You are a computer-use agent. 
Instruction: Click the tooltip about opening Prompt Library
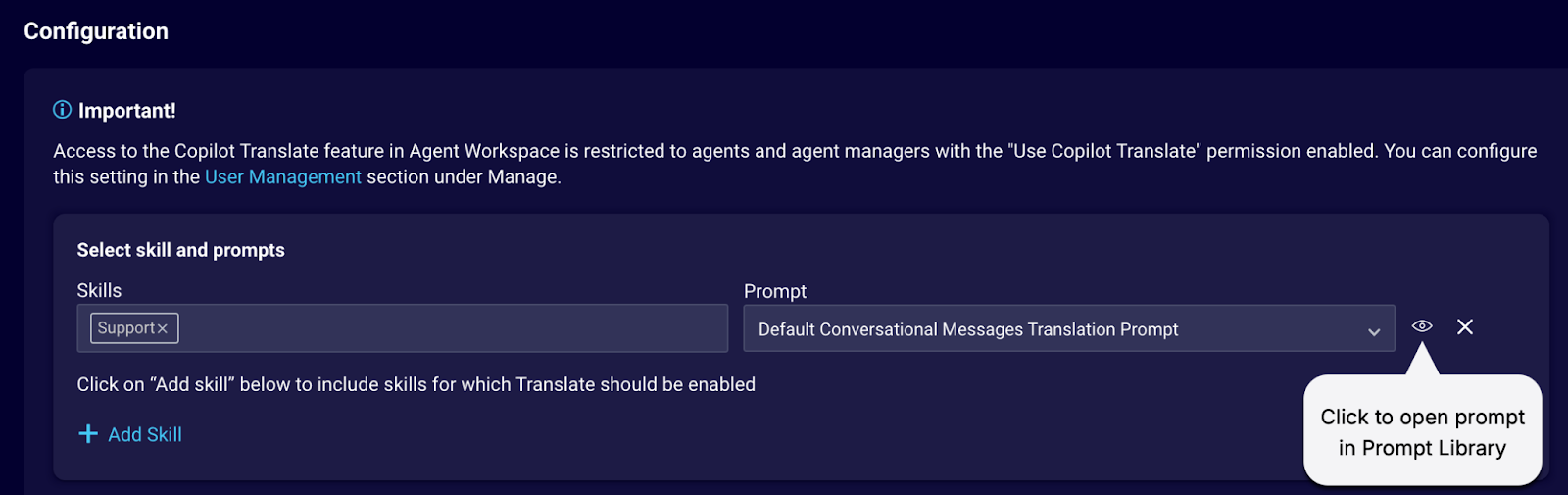click(x=1422, y=432)
